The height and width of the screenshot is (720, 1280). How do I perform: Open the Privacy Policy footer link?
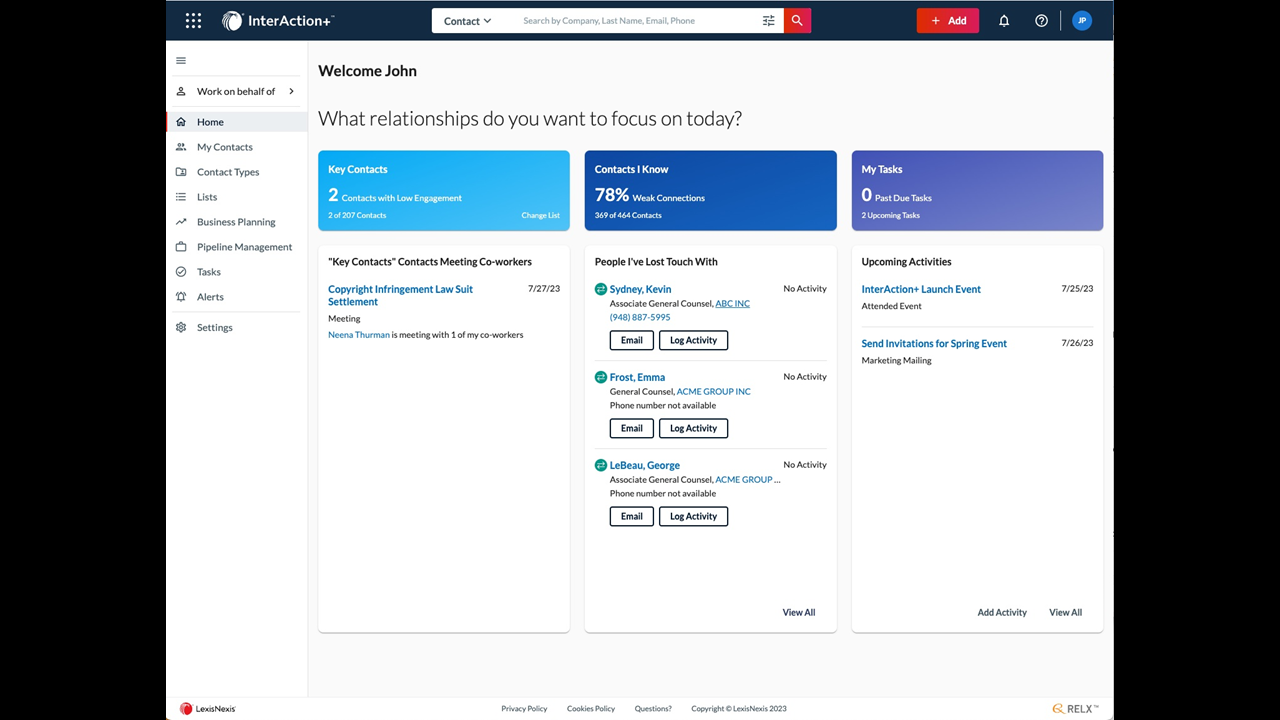tap(524, 709)
